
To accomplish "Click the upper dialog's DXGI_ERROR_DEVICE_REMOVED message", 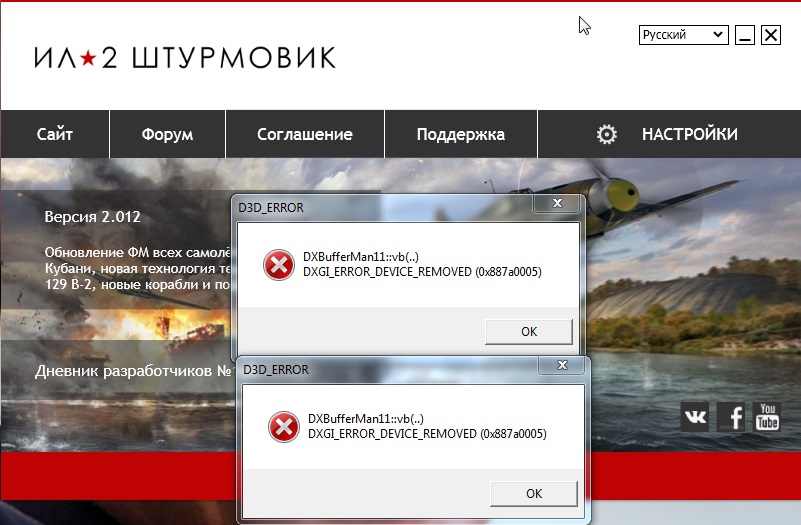I will [x=422, y=272].
